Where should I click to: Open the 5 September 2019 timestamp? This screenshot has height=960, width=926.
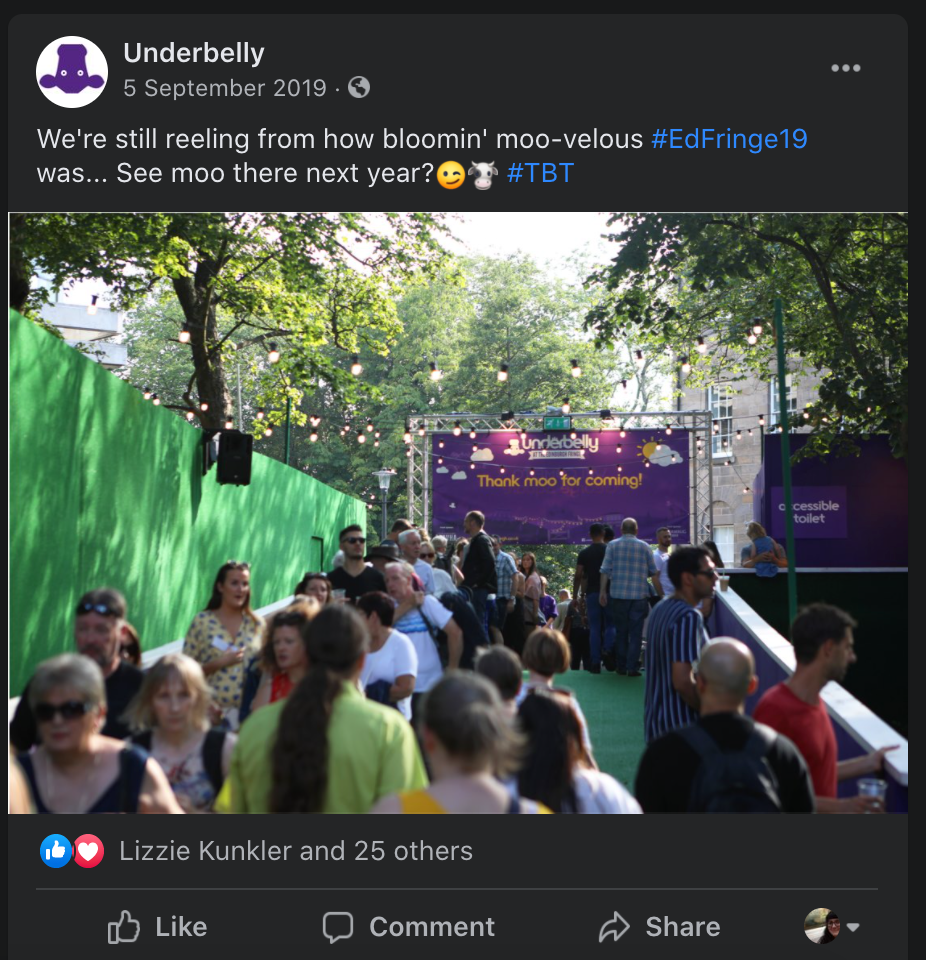225,88
